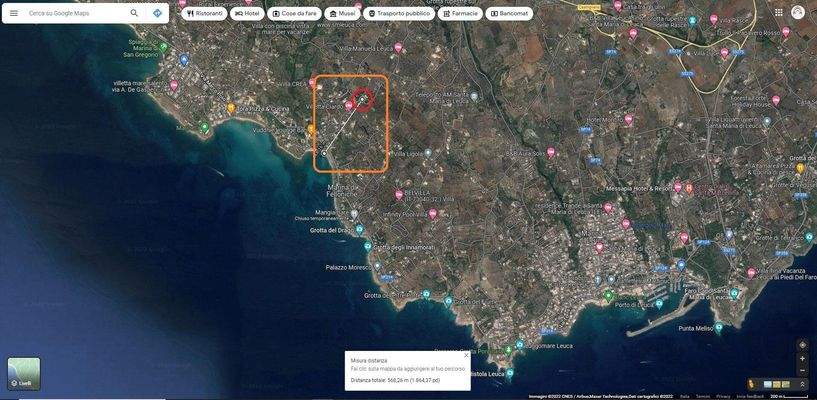Open the Google apps grid
This screenshot has width=817, height=400.
[779, 12]
